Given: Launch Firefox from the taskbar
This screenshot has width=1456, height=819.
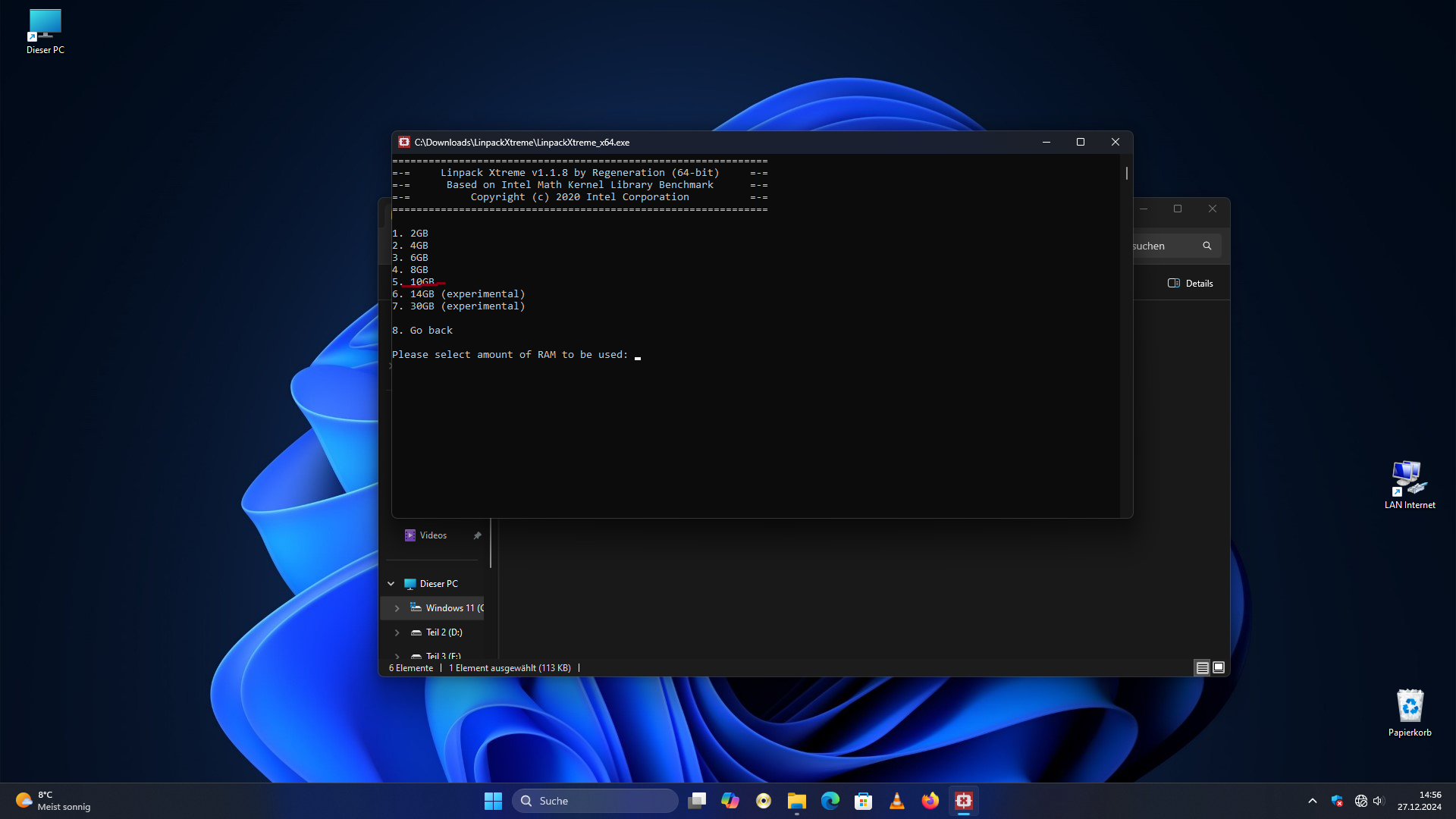Looking at the screenshot, I should [930, 801].
